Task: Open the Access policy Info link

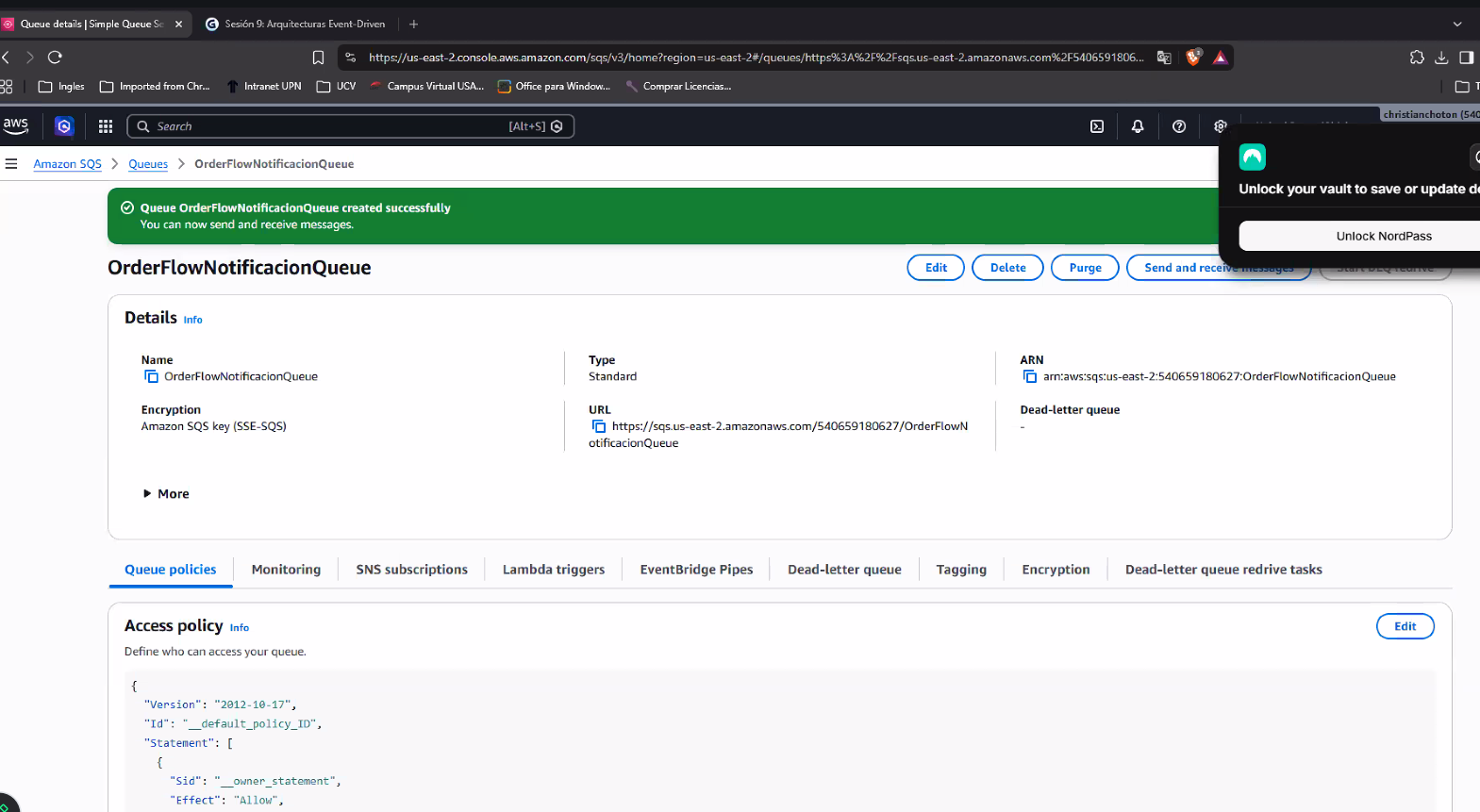Action: click(x=240, y=627)
